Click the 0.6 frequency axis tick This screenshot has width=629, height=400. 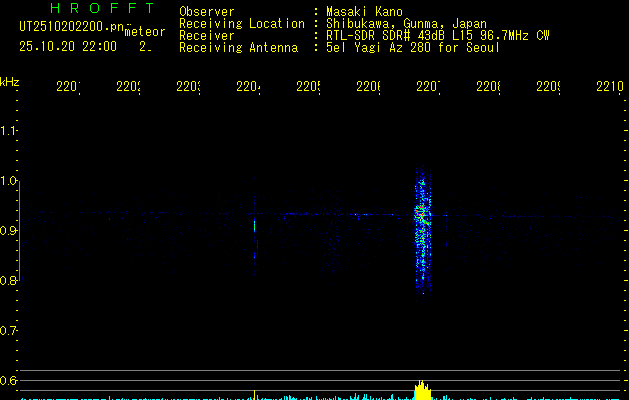(x=9, y=381)
